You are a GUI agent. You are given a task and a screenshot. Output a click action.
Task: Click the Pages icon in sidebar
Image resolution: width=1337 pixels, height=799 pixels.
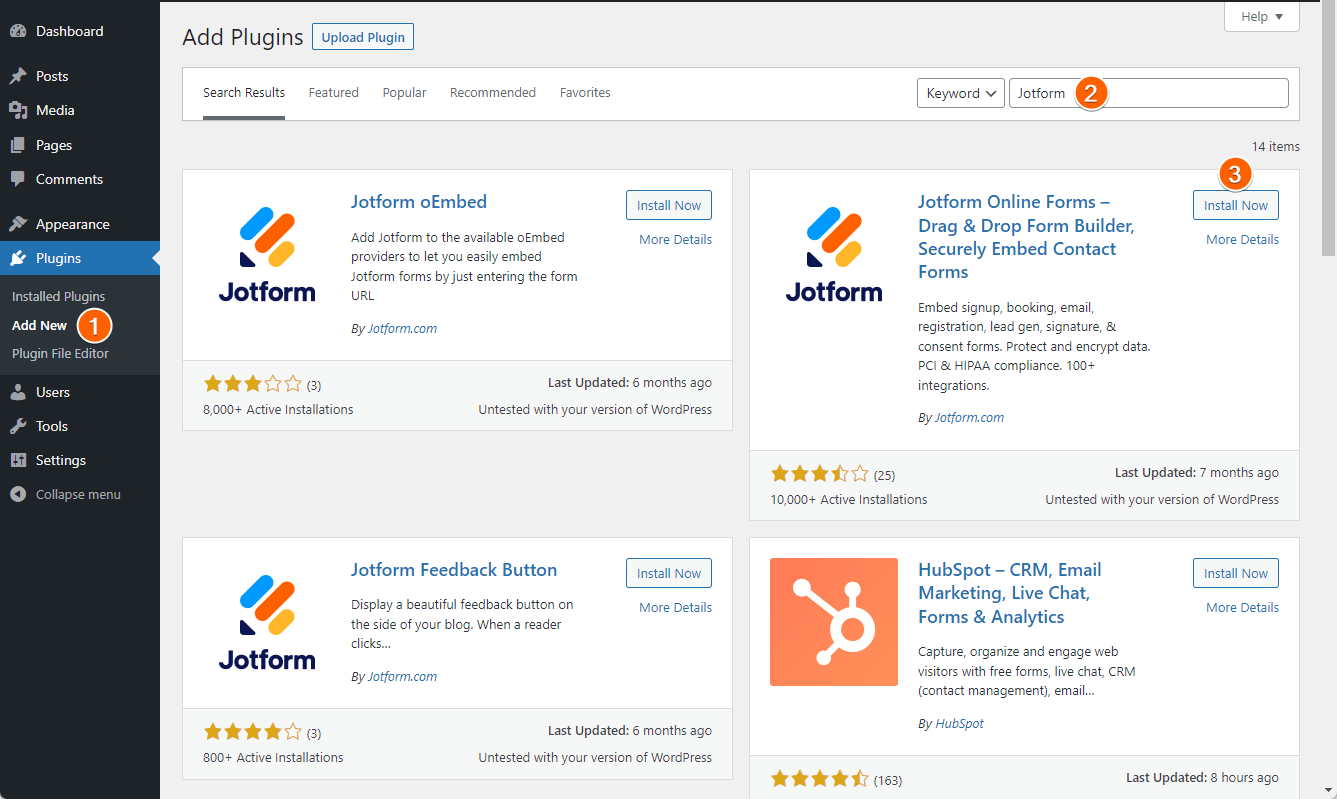click(18, 145)
